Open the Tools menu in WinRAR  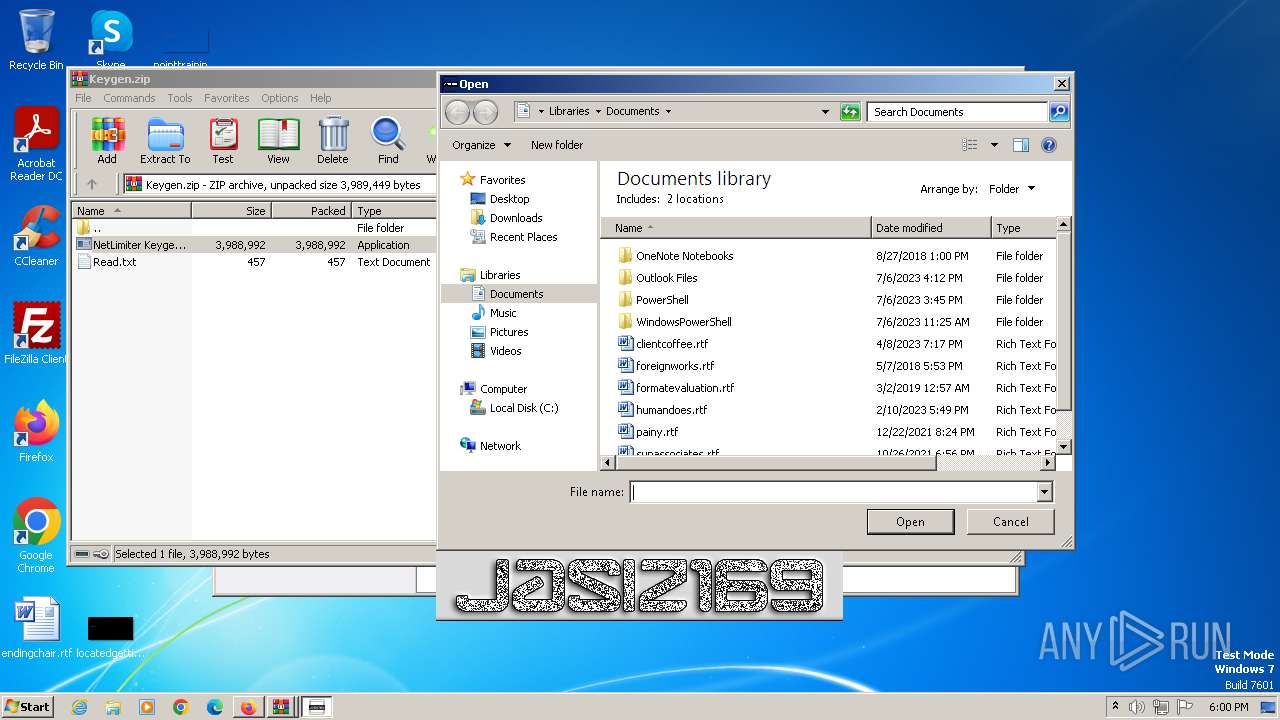coord(180,98)
